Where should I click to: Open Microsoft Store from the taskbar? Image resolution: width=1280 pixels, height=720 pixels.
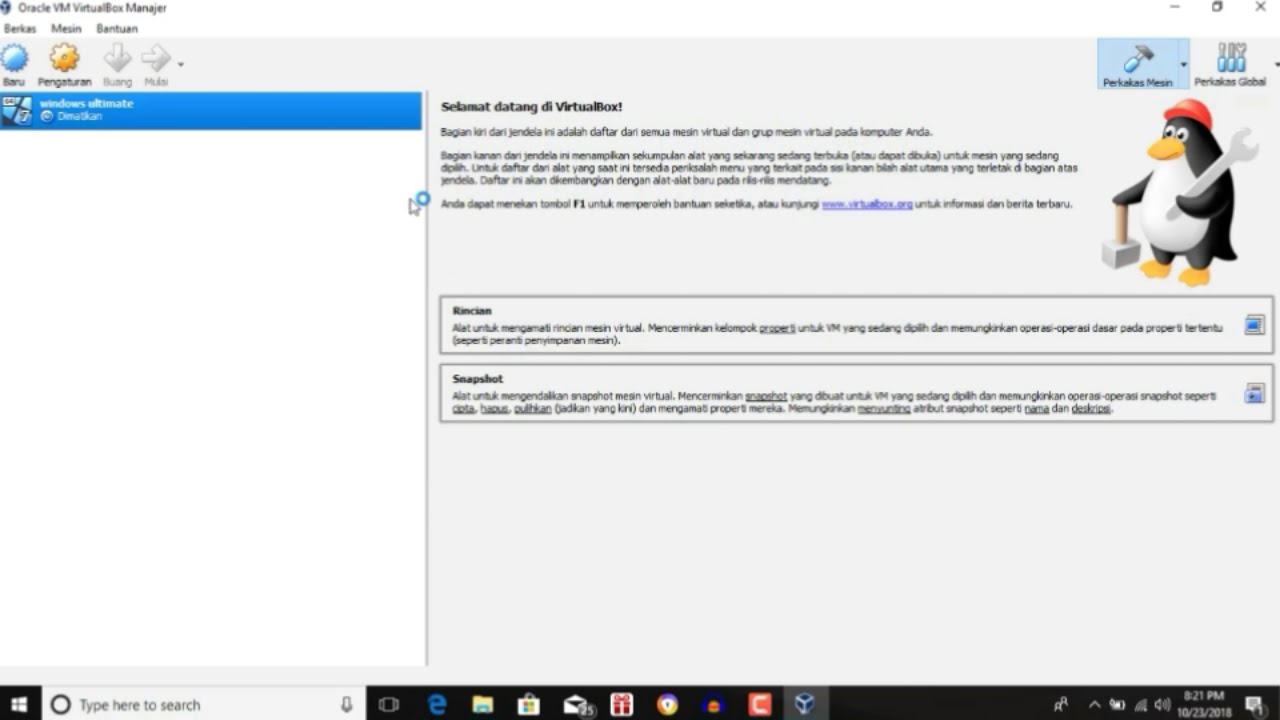pyautogui.click(x=529, y=704)
